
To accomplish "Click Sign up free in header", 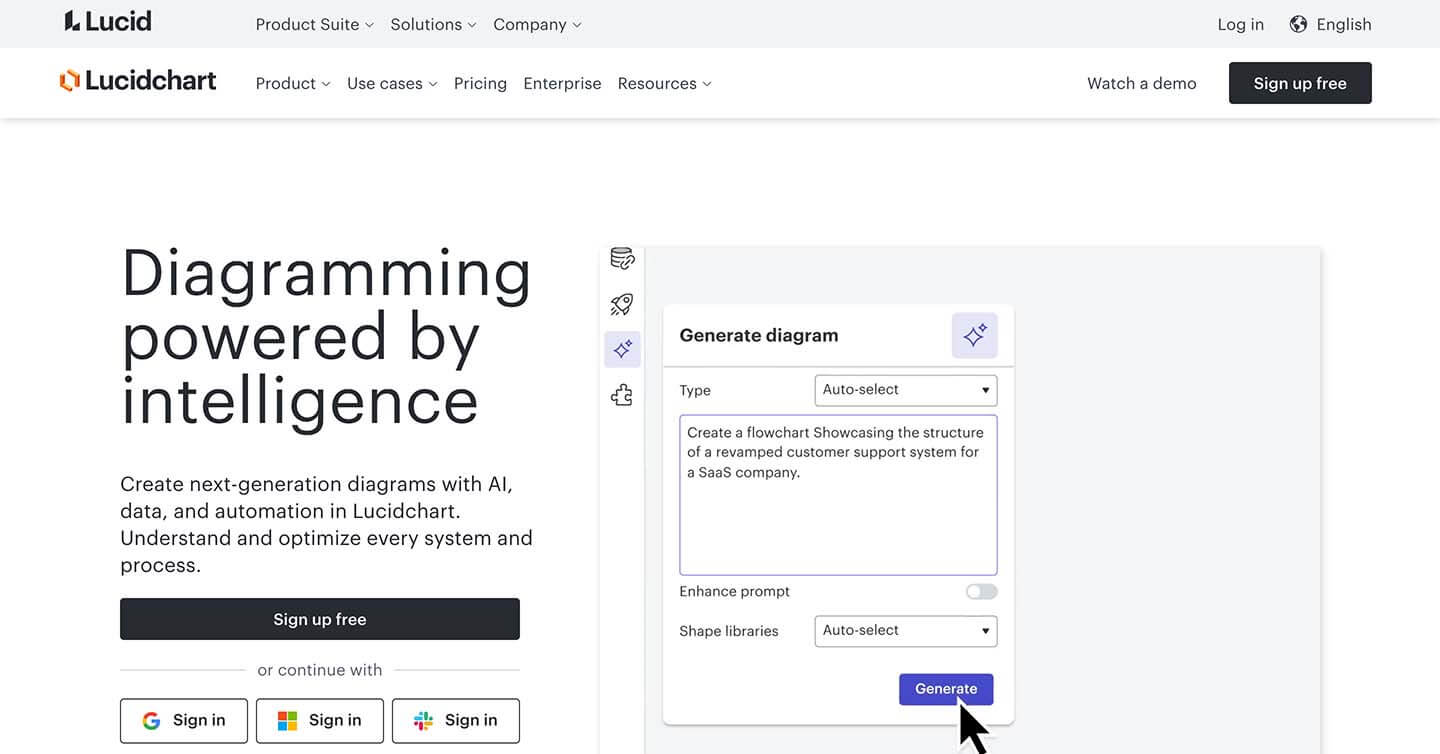I will pos(1300,83).
